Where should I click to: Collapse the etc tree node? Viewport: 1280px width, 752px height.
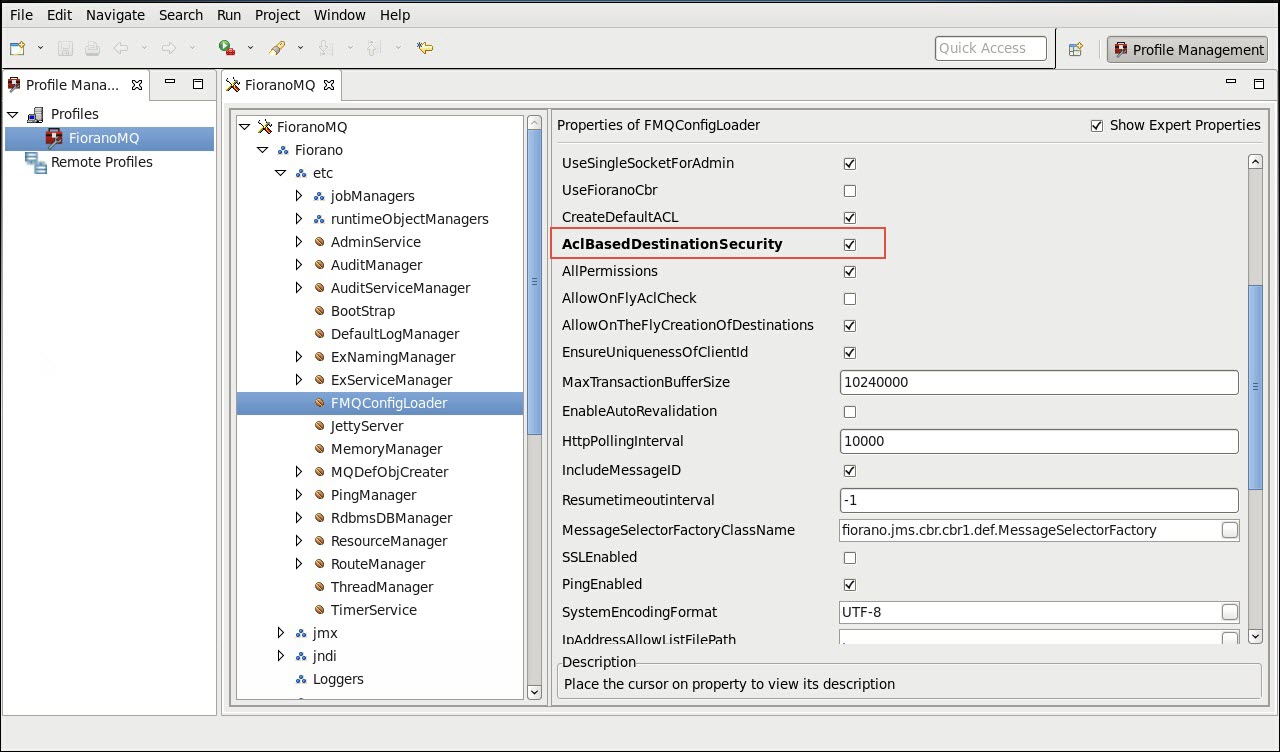pos(281,173)
